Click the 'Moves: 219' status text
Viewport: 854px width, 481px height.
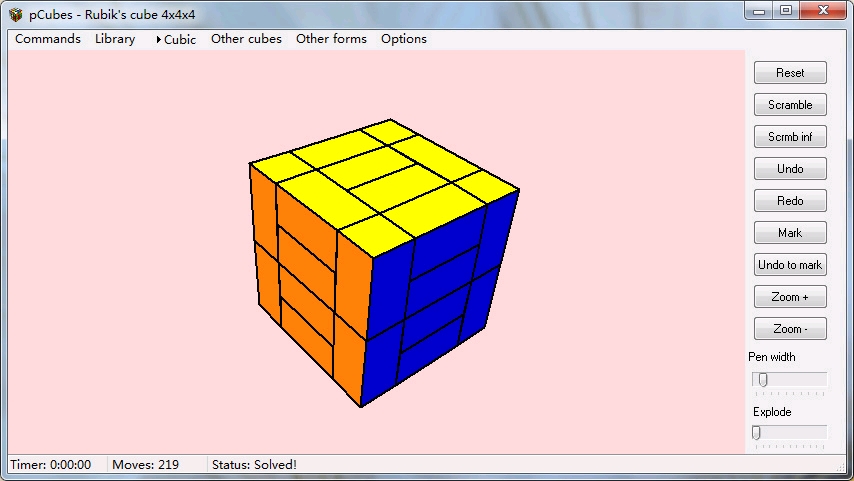click(145, 465)
